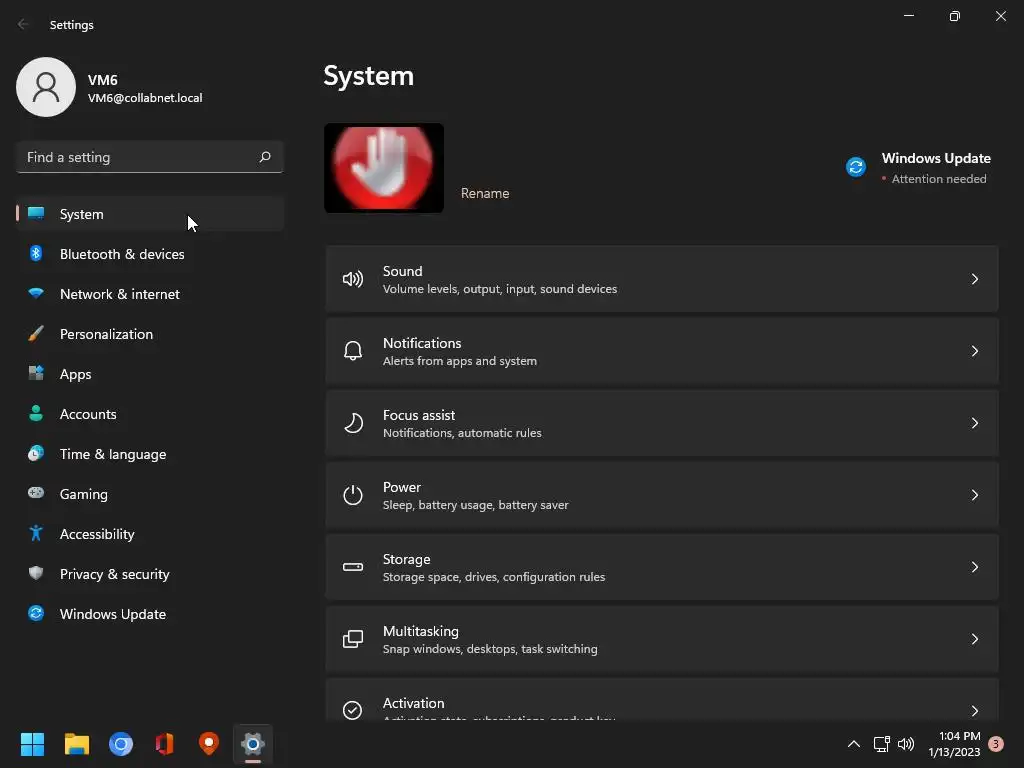Click the Multitasking windows icon
1024x768 pixels.
353,639
